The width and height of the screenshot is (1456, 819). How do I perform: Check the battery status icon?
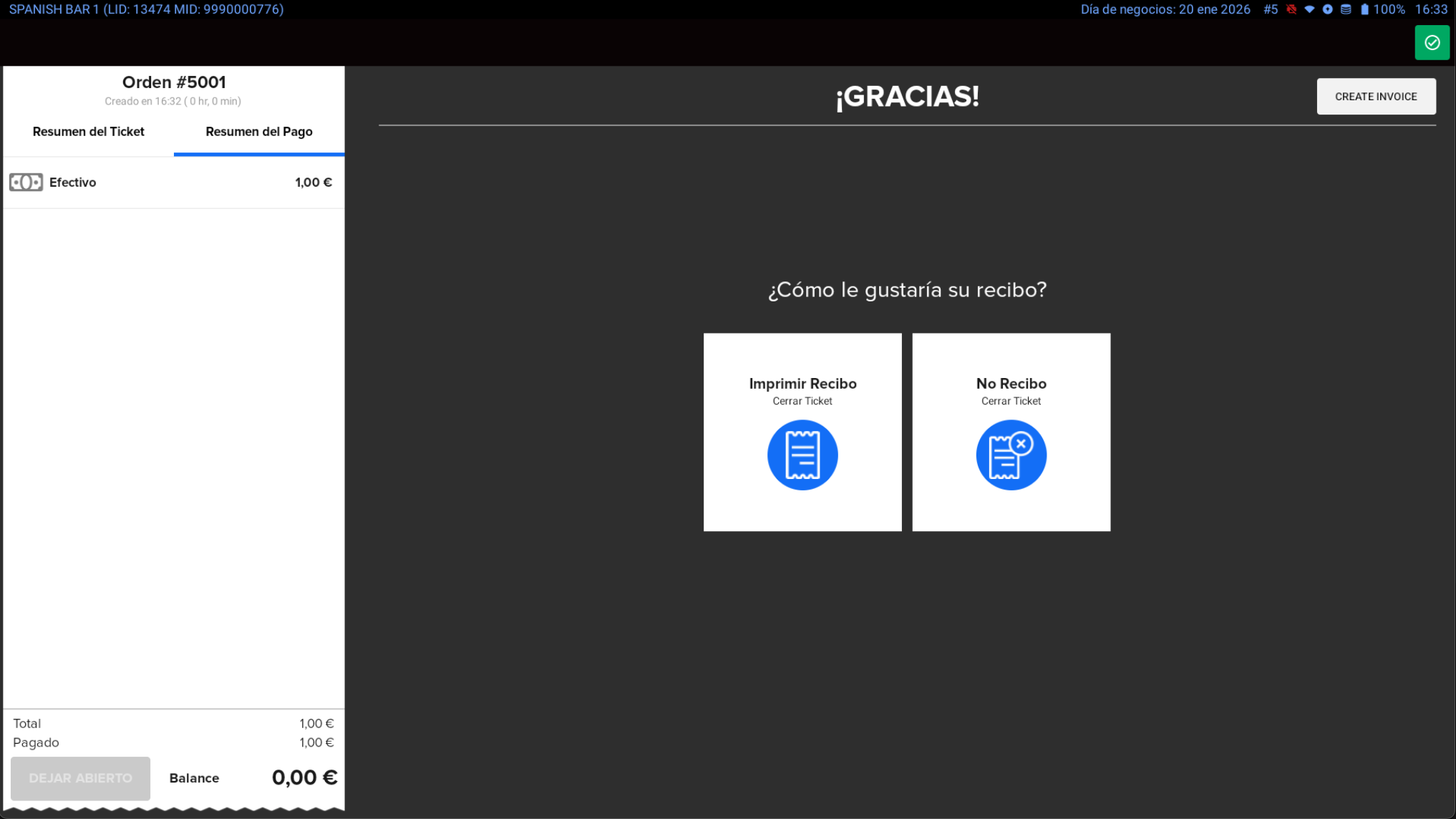pos(1364,9)
